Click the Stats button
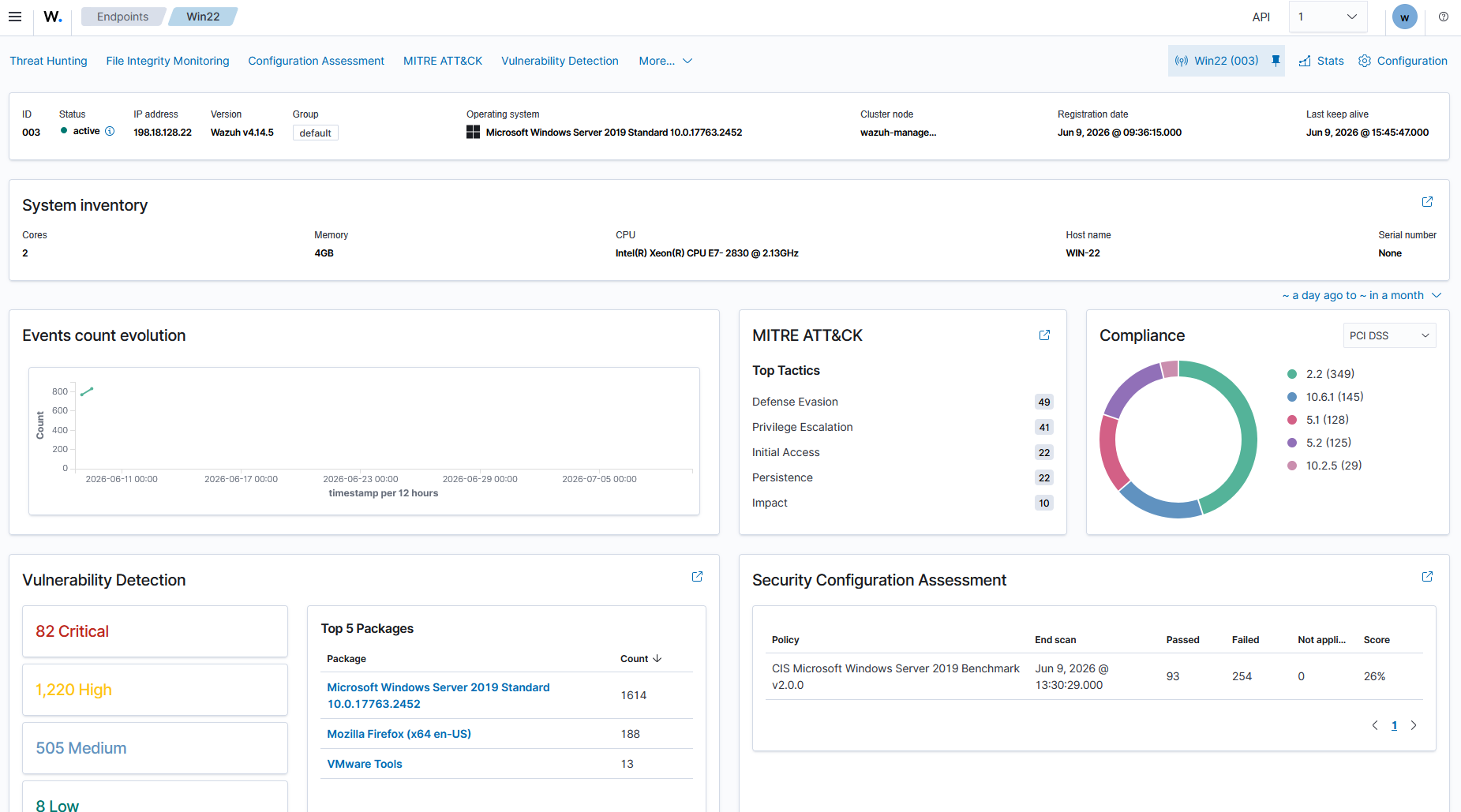 [x=1321, y=61]
